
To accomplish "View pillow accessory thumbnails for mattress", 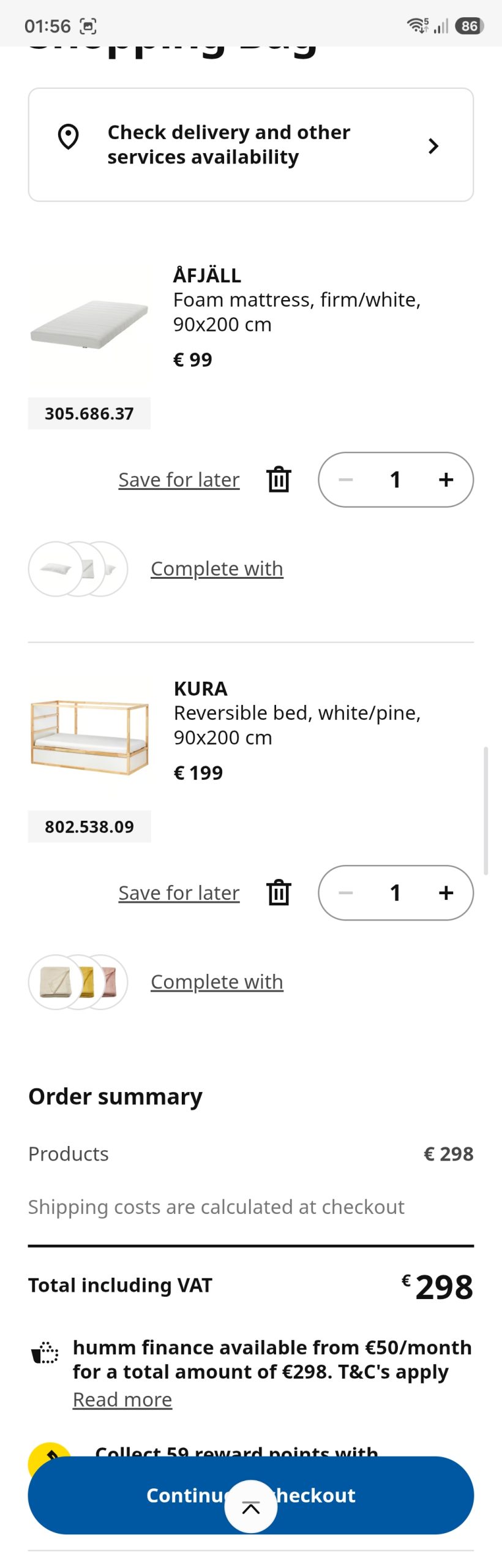I will click(78, 569).
